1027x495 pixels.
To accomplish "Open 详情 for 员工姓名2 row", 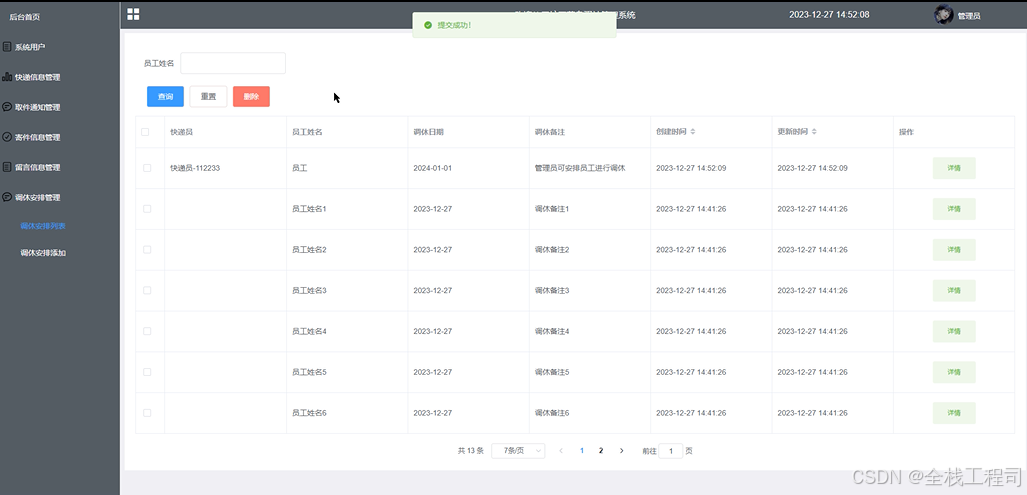I will [x=954, y=249].
